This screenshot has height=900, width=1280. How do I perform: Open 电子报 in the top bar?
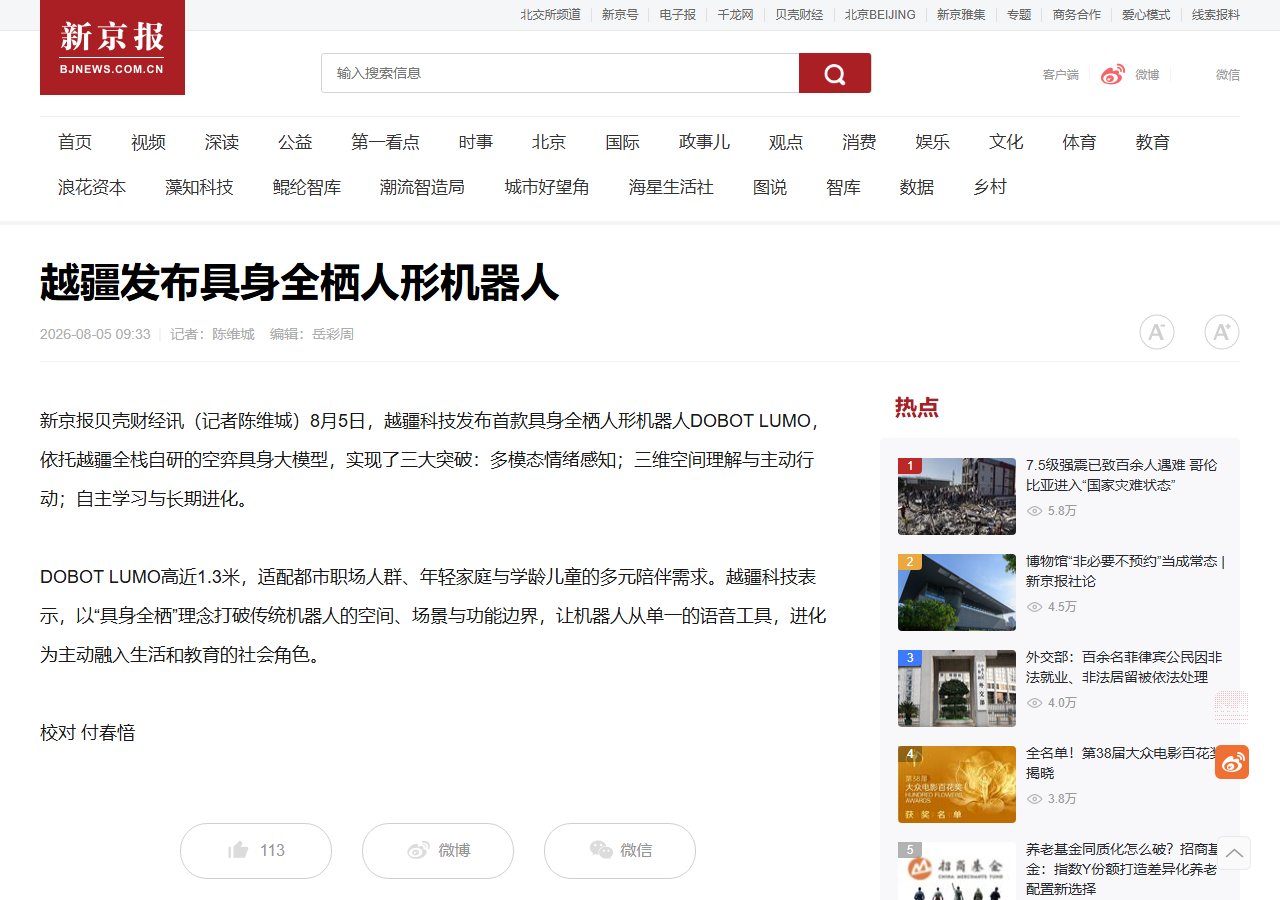pos(678,15)
